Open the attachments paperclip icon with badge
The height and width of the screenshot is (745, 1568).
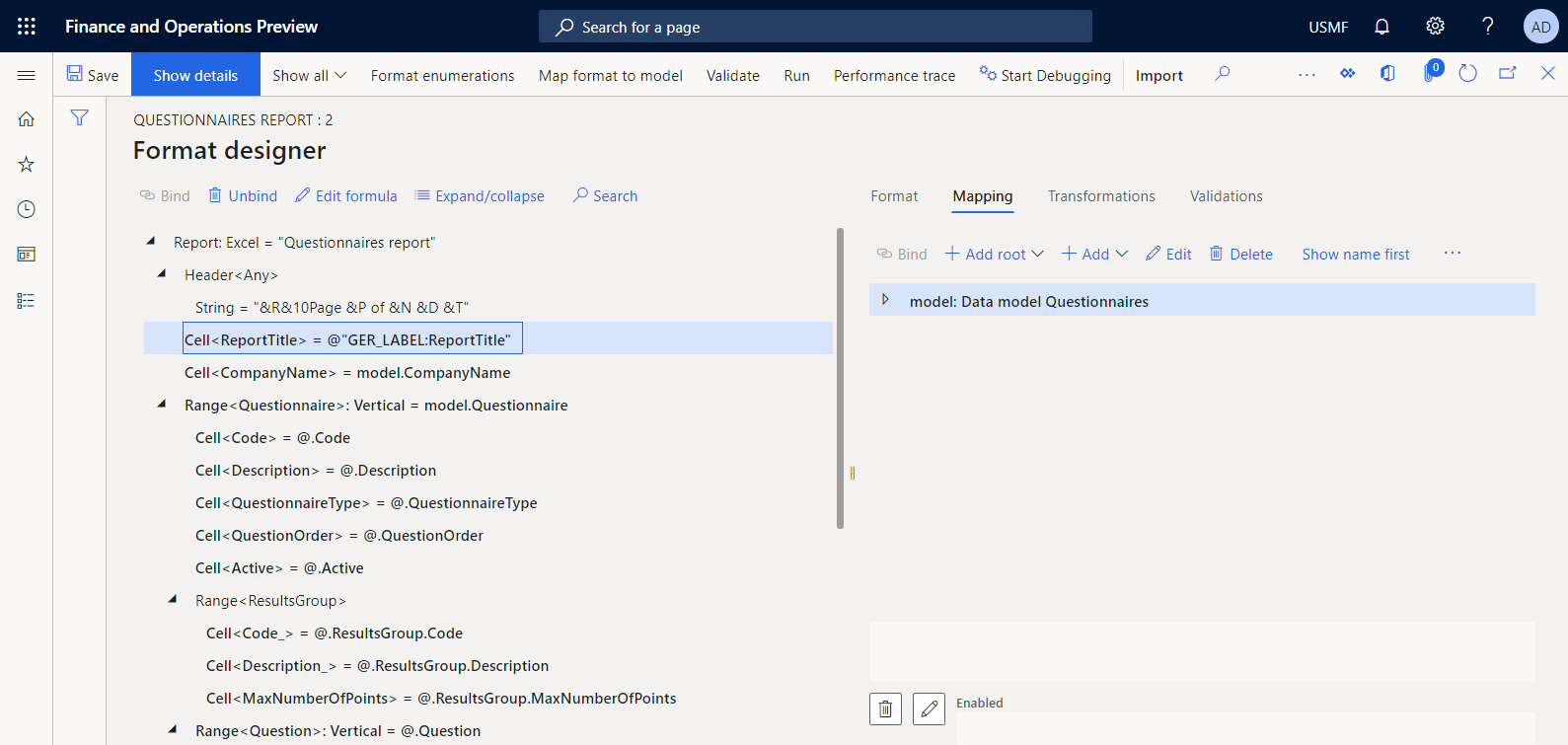(x=1431, y=73)
